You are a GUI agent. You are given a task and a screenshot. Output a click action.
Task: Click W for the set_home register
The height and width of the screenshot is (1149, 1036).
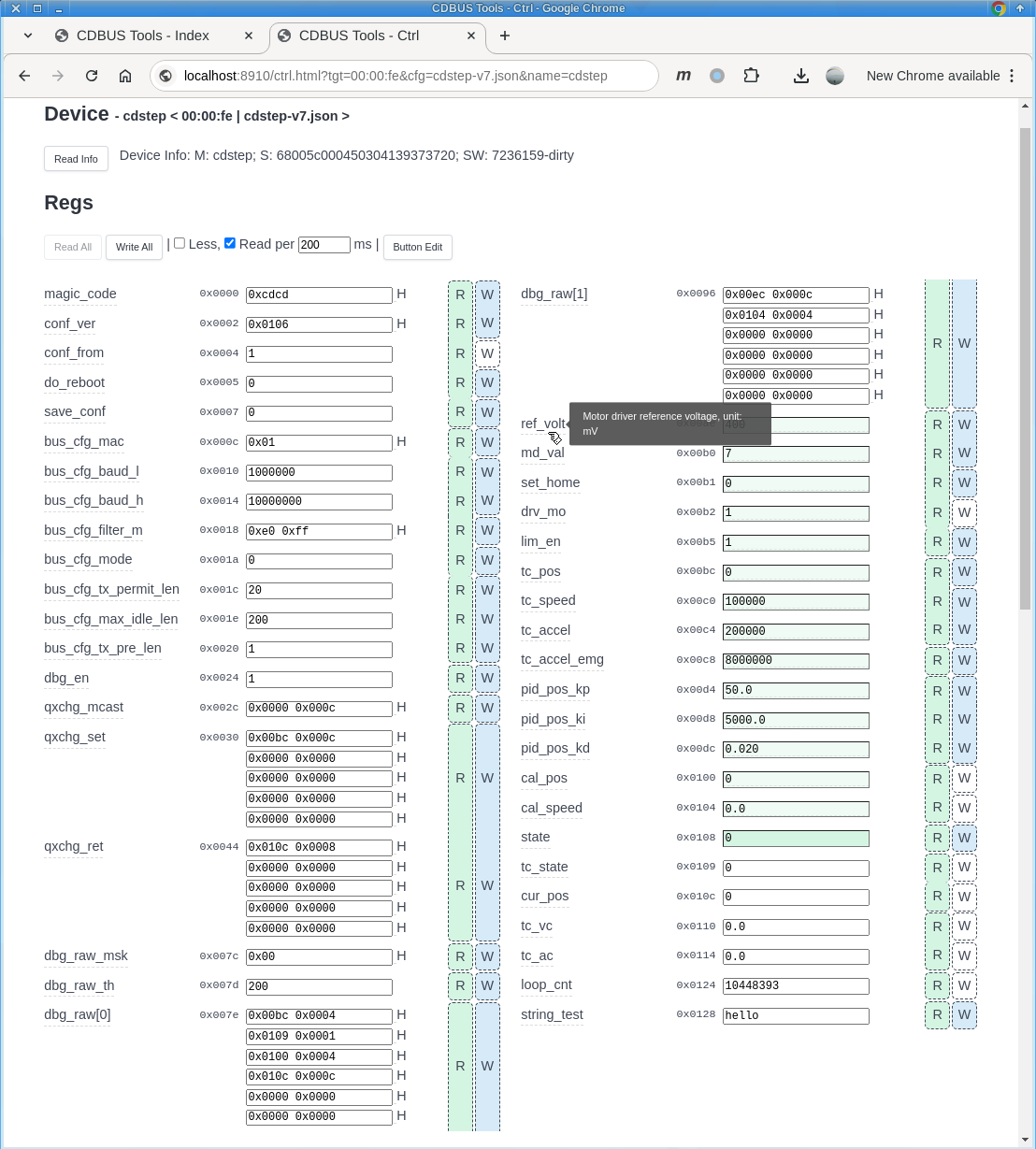(964, 483)
